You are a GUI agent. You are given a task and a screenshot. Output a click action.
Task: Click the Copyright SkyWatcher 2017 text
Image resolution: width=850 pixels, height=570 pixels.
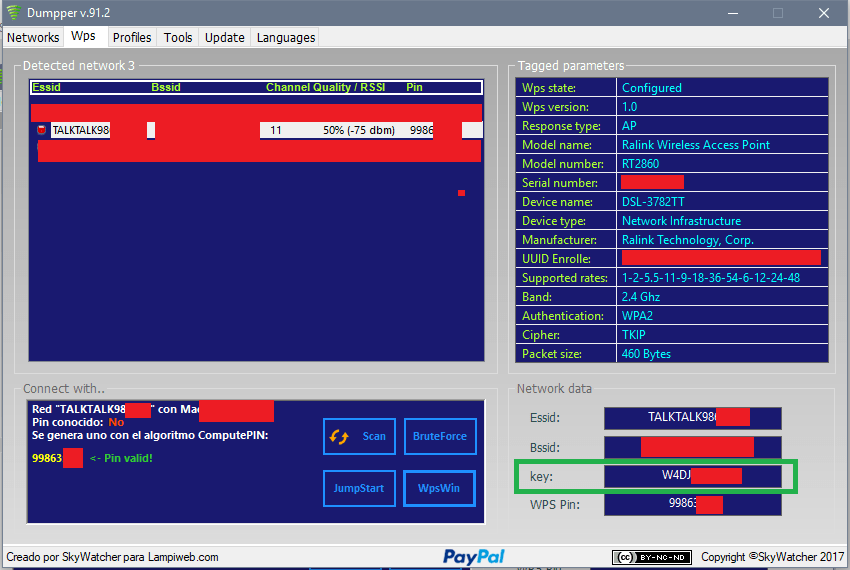[772, 557]
